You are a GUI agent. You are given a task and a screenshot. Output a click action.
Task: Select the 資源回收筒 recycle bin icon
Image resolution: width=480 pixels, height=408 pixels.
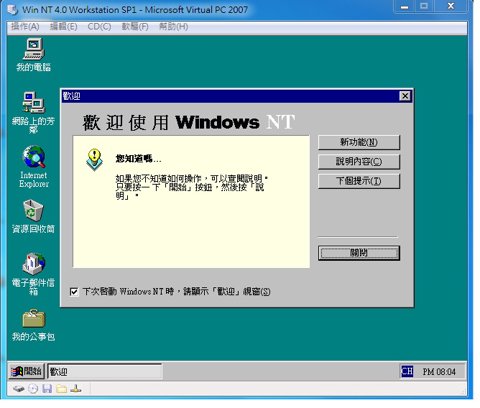(x=33, y=217)
